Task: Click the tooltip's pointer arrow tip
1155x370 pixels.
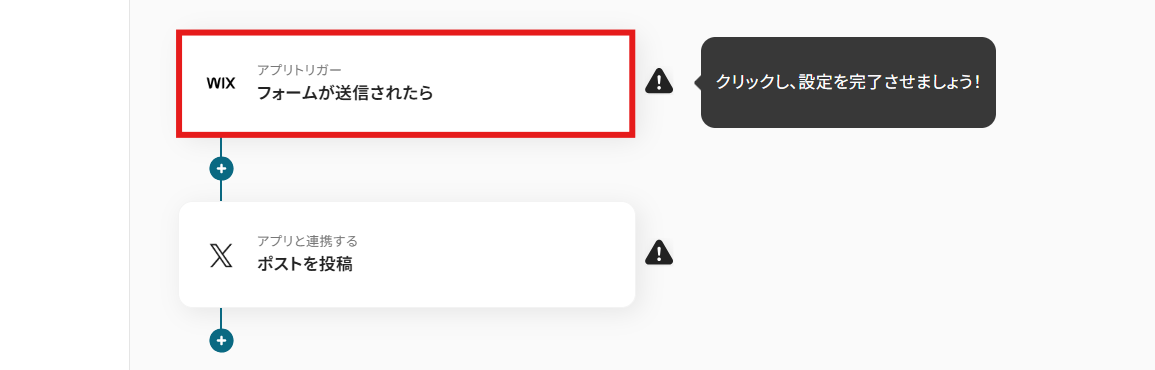Action: [x=697, y=82]
